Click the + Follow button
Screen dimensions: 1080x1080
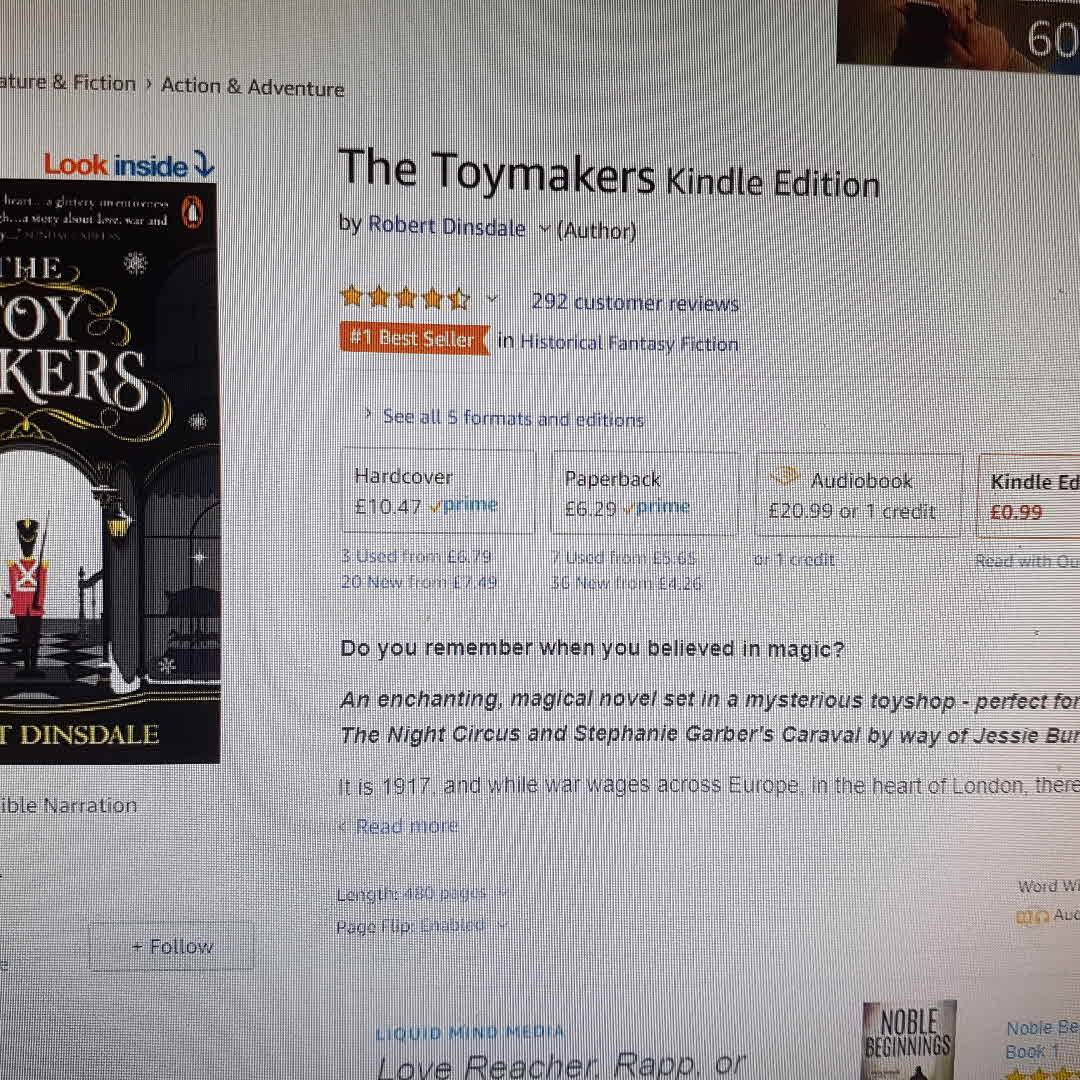(x=172, y=946)
